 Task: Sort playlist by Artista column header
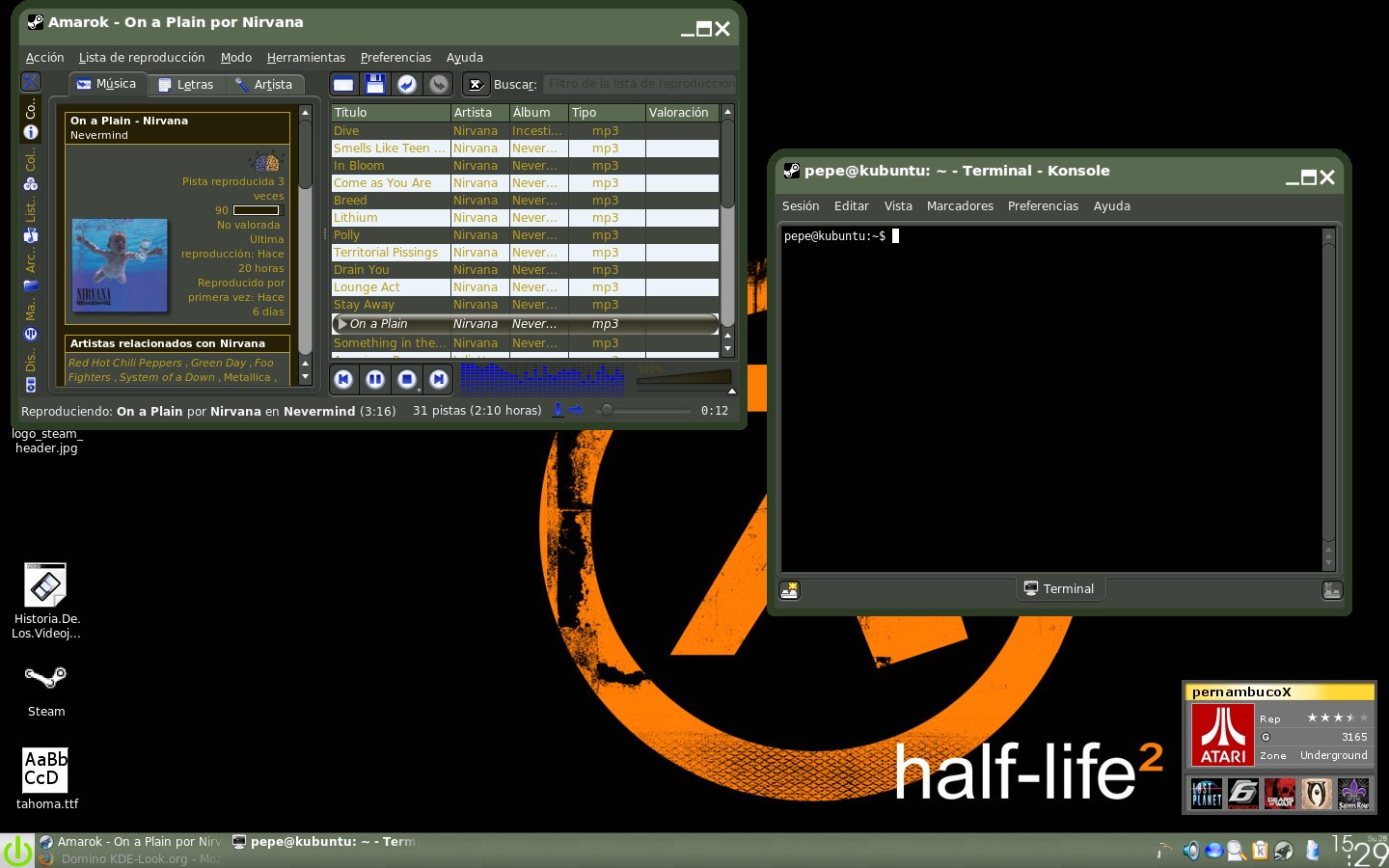pos(480,113)
